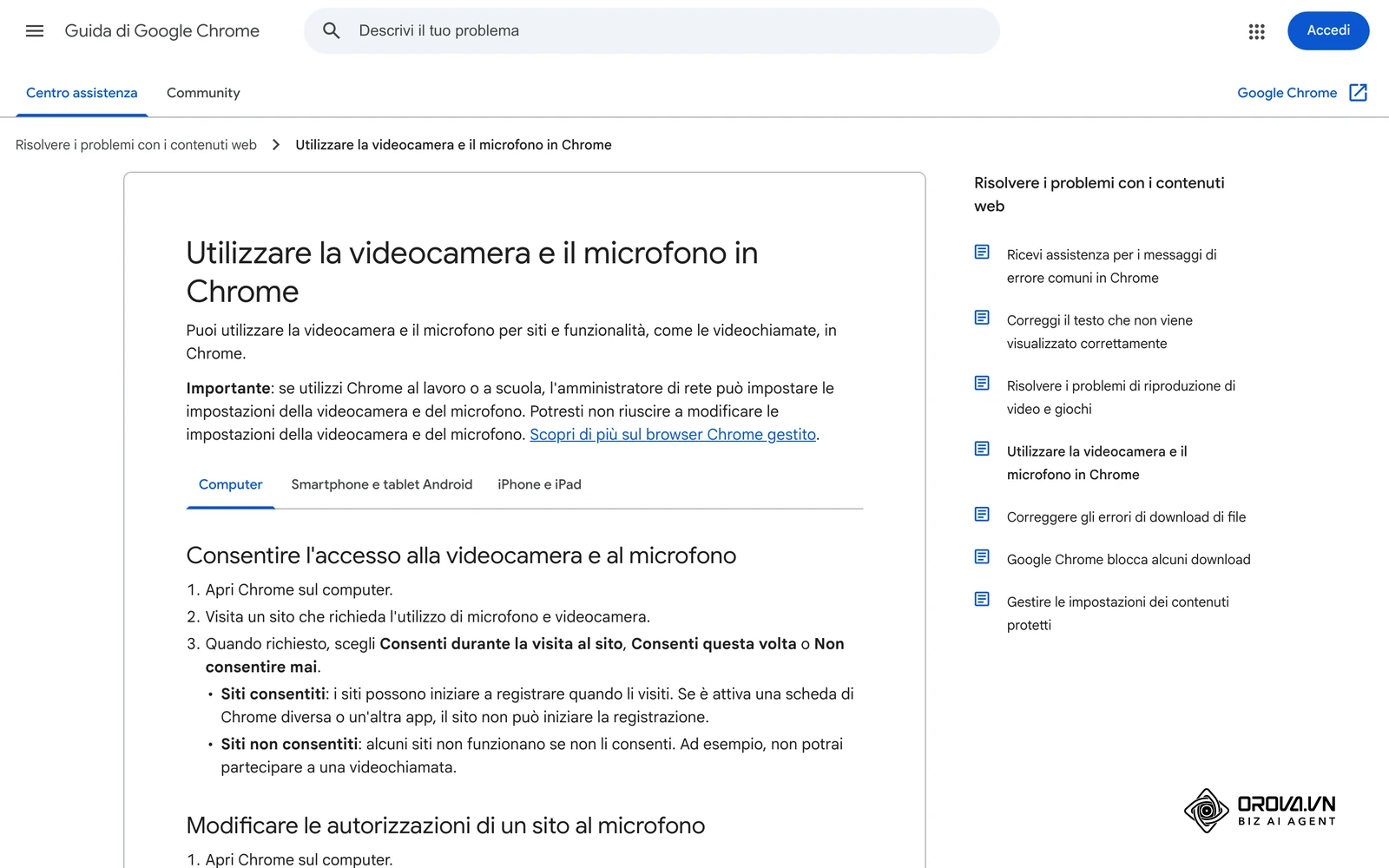Click heading Modificare le autorizzazioni di un sito

pos(445,825)
